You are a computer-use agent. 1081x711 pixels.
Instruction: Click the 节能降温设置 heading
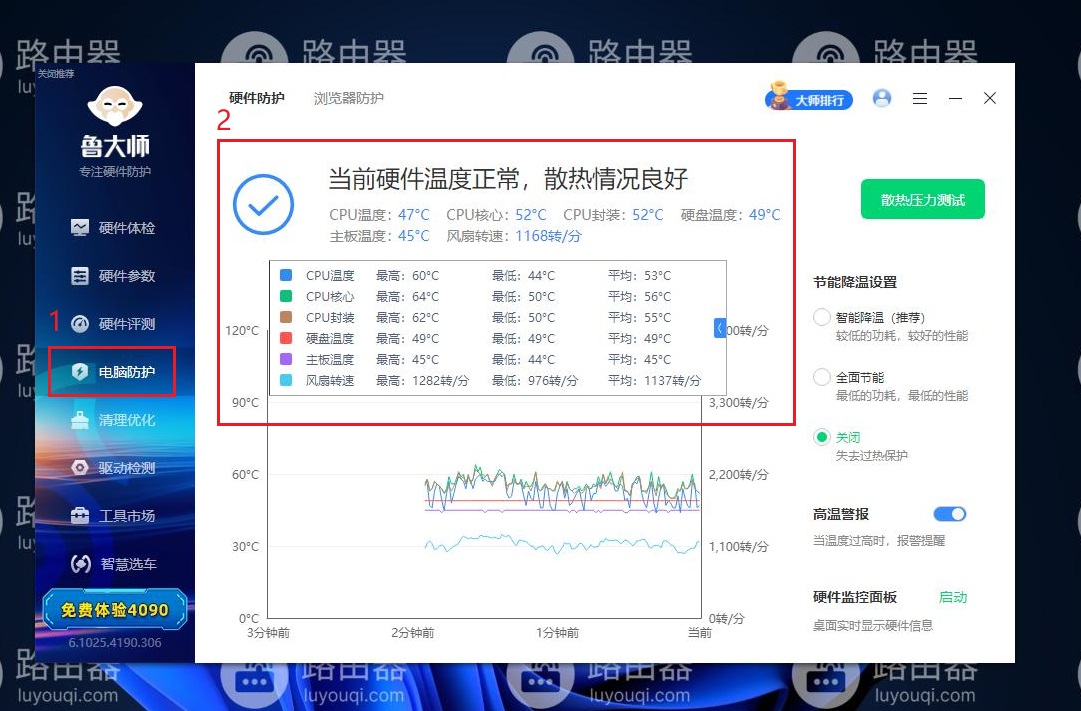(855, 282)
